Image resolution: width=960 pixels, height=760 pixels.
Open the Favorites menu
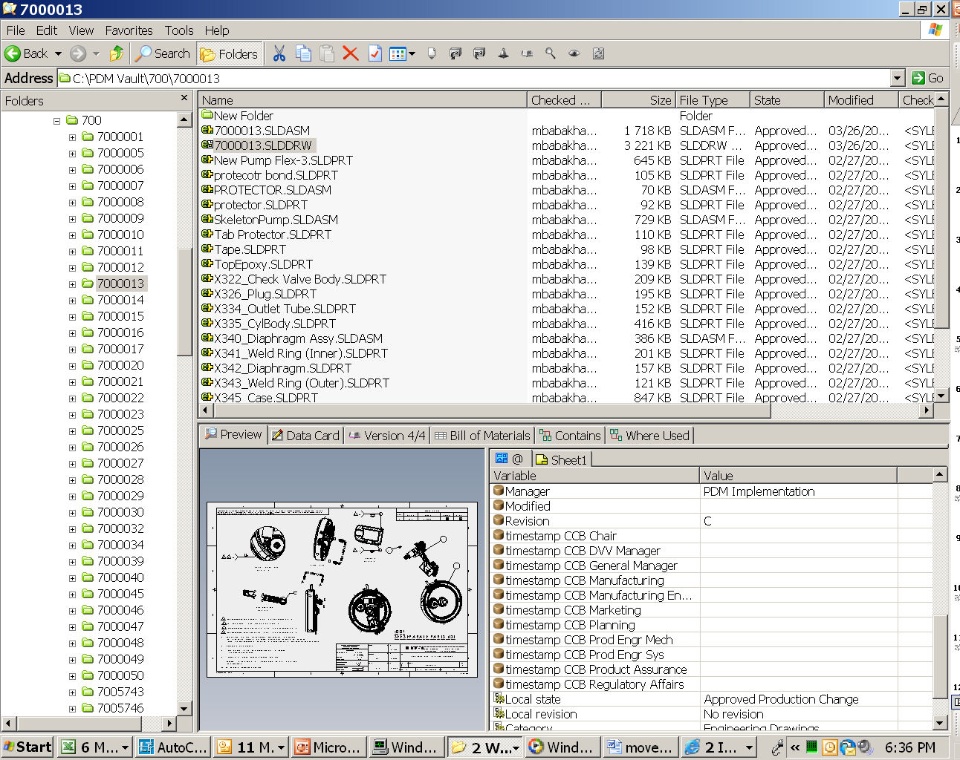129,31
